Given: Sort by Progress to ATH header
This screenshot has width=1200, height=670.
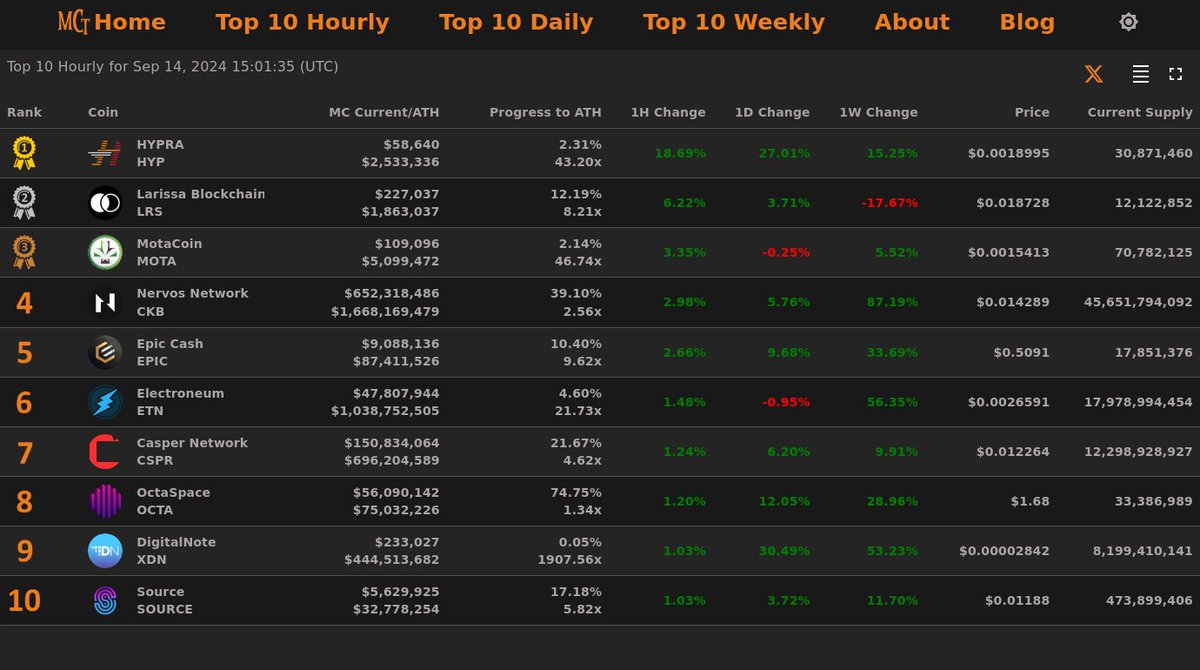Looking at the screenshot, I should click(545, 112).
